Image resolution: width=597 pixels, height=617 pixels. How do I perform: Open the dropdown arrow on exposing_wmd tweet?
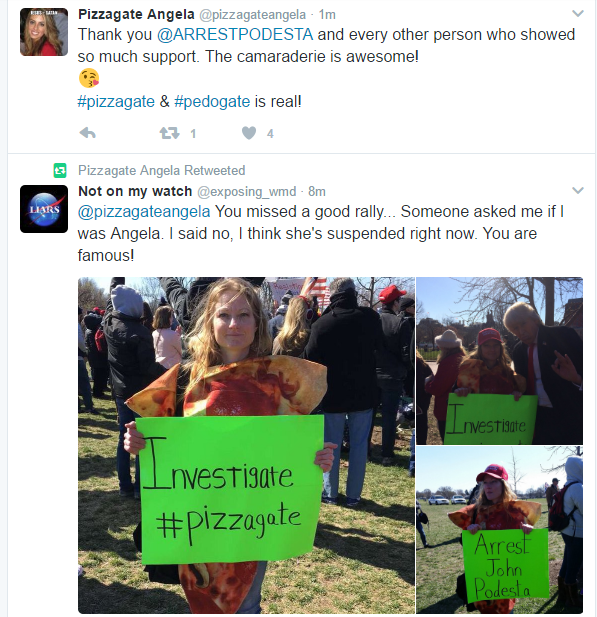coord(577,191)
